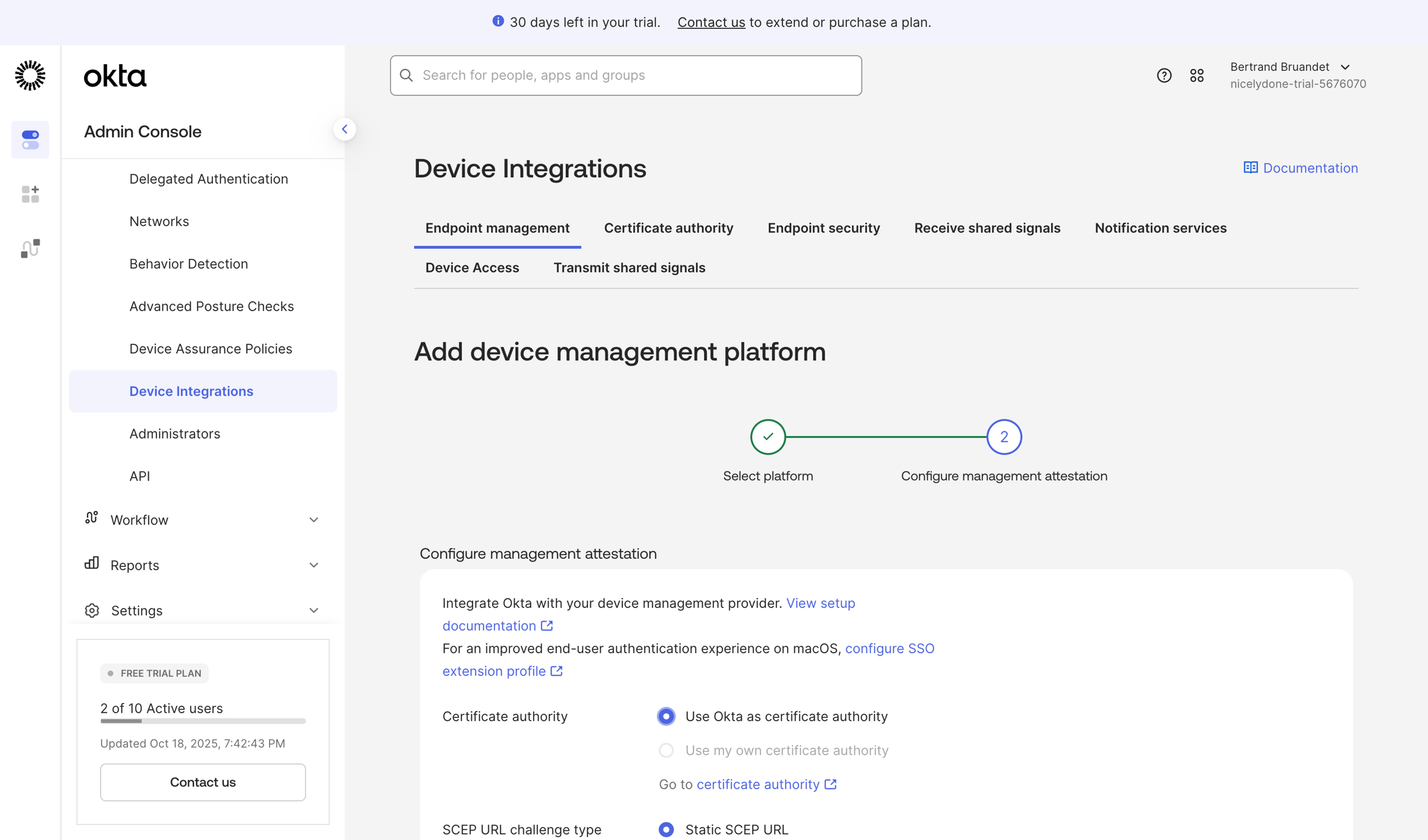This screenshot has height=840, width=1428.
Task: Click the search magnifier icon
Action: (x=406, y=75)
